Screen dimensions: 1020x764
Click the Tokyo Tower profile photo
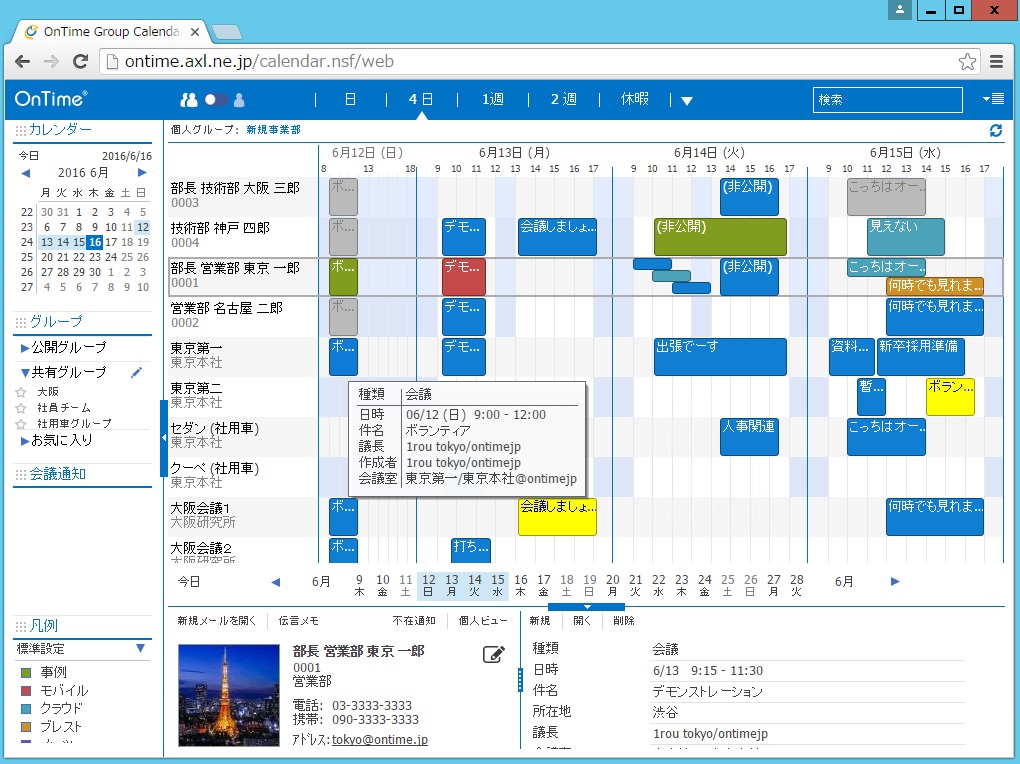pyautogui.click(x=229, y=695)
